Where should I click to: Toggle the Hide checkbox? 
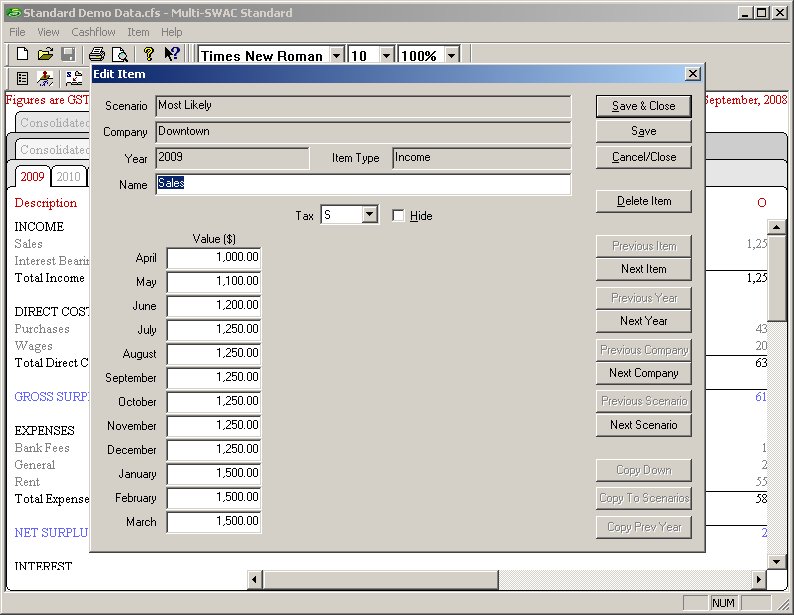(x=399, y=216)
